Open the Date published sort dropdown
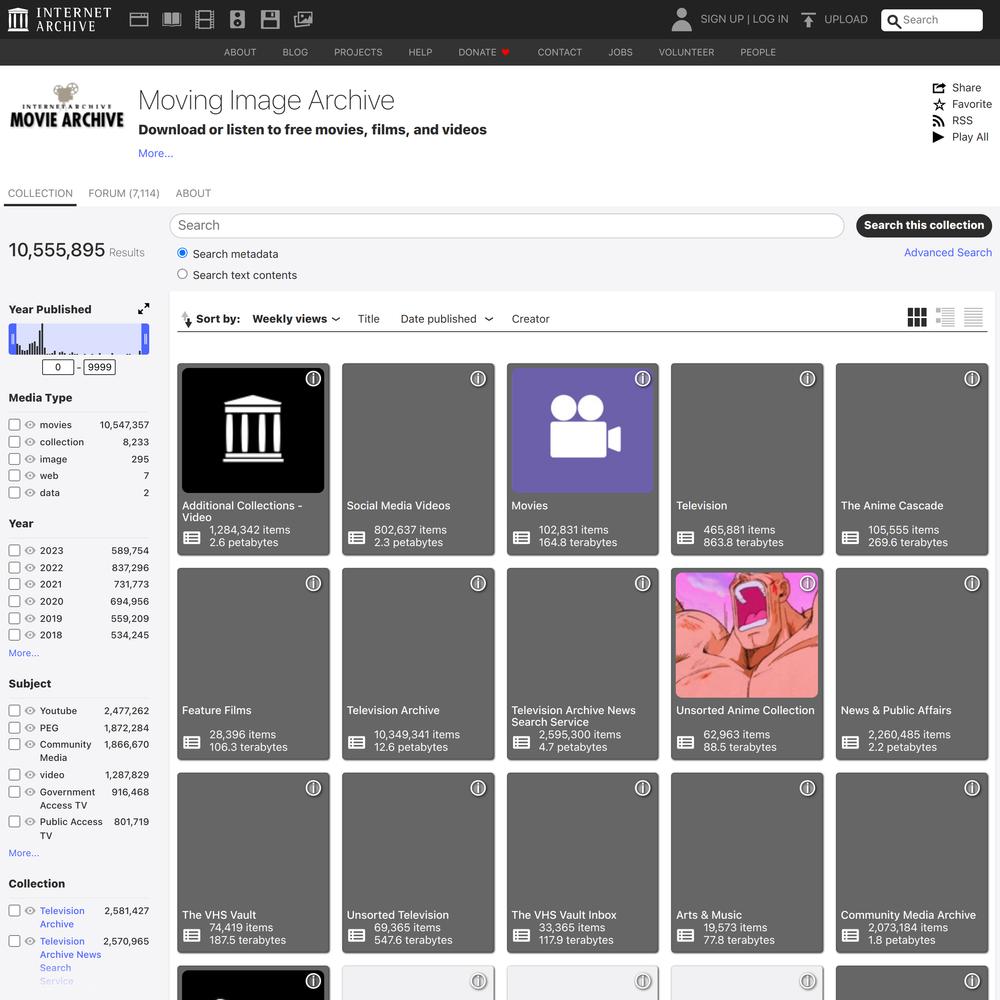The width and height of the screenshot is (1000, 1000). [x=447, y=319]
